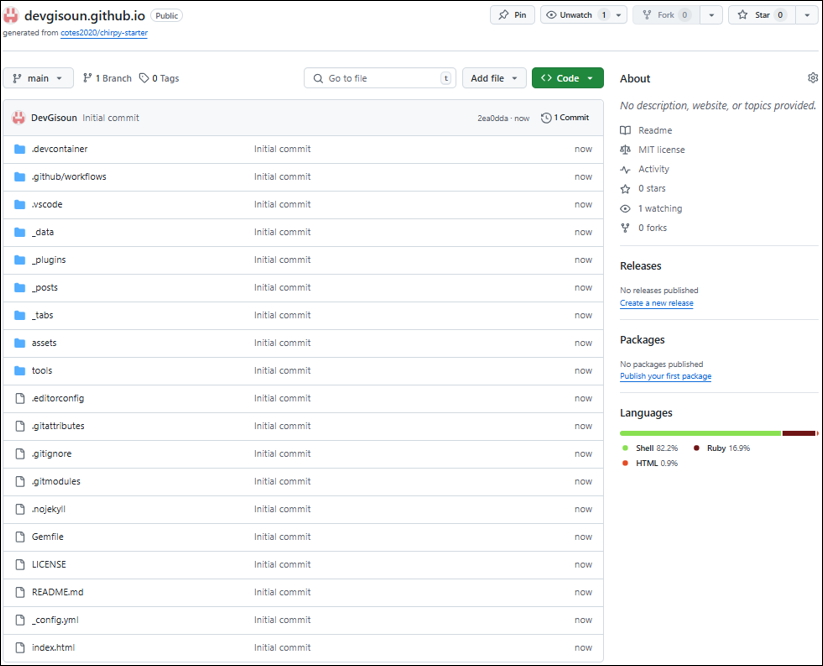Click the About section settings gear icon
This screenshot has width=823, height=666.
(x=812, y=78)
